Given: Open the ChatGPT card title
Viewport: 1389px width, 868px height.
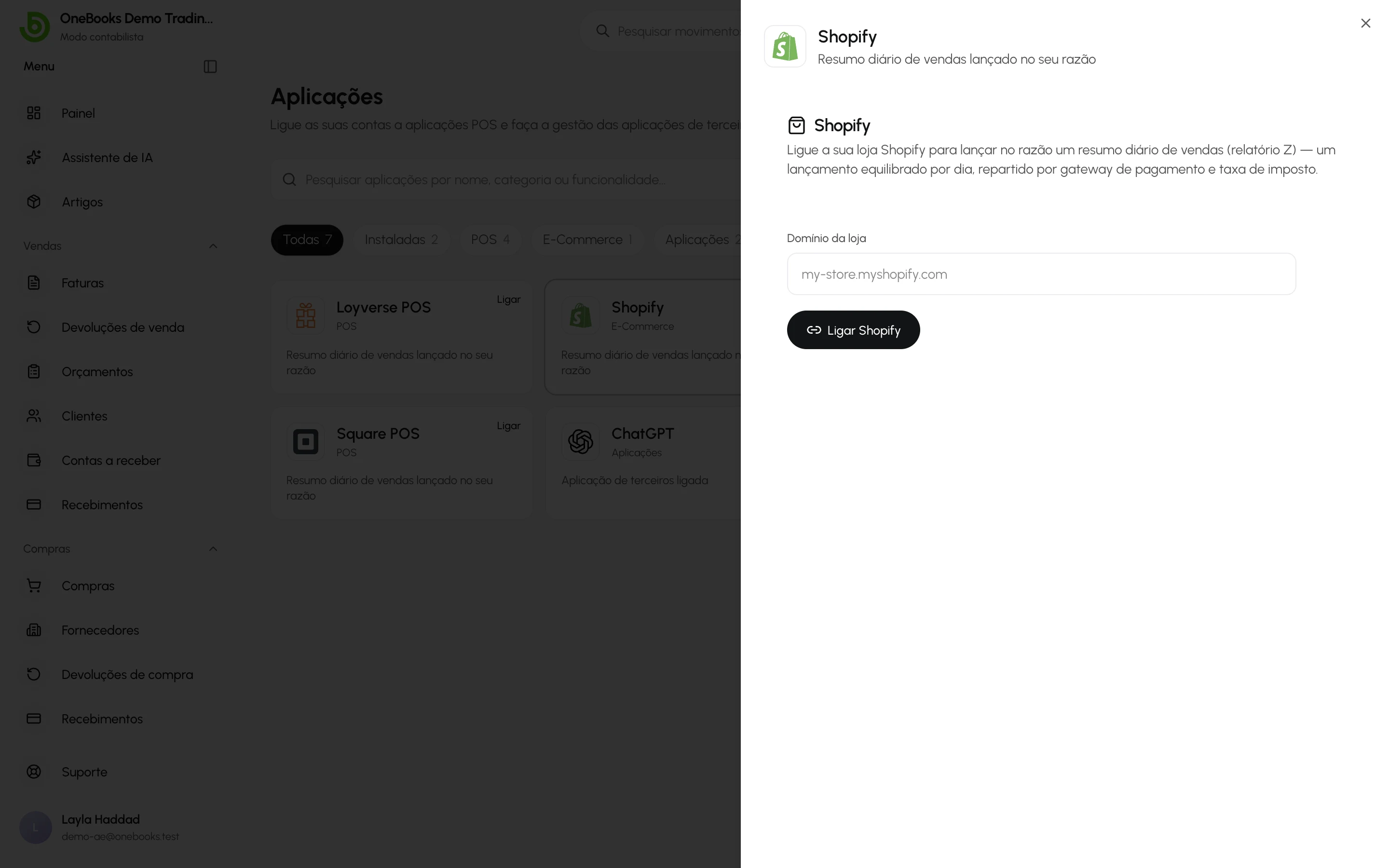Looking at the screenshot, I should pyautogui.click(x=642, y=434).
